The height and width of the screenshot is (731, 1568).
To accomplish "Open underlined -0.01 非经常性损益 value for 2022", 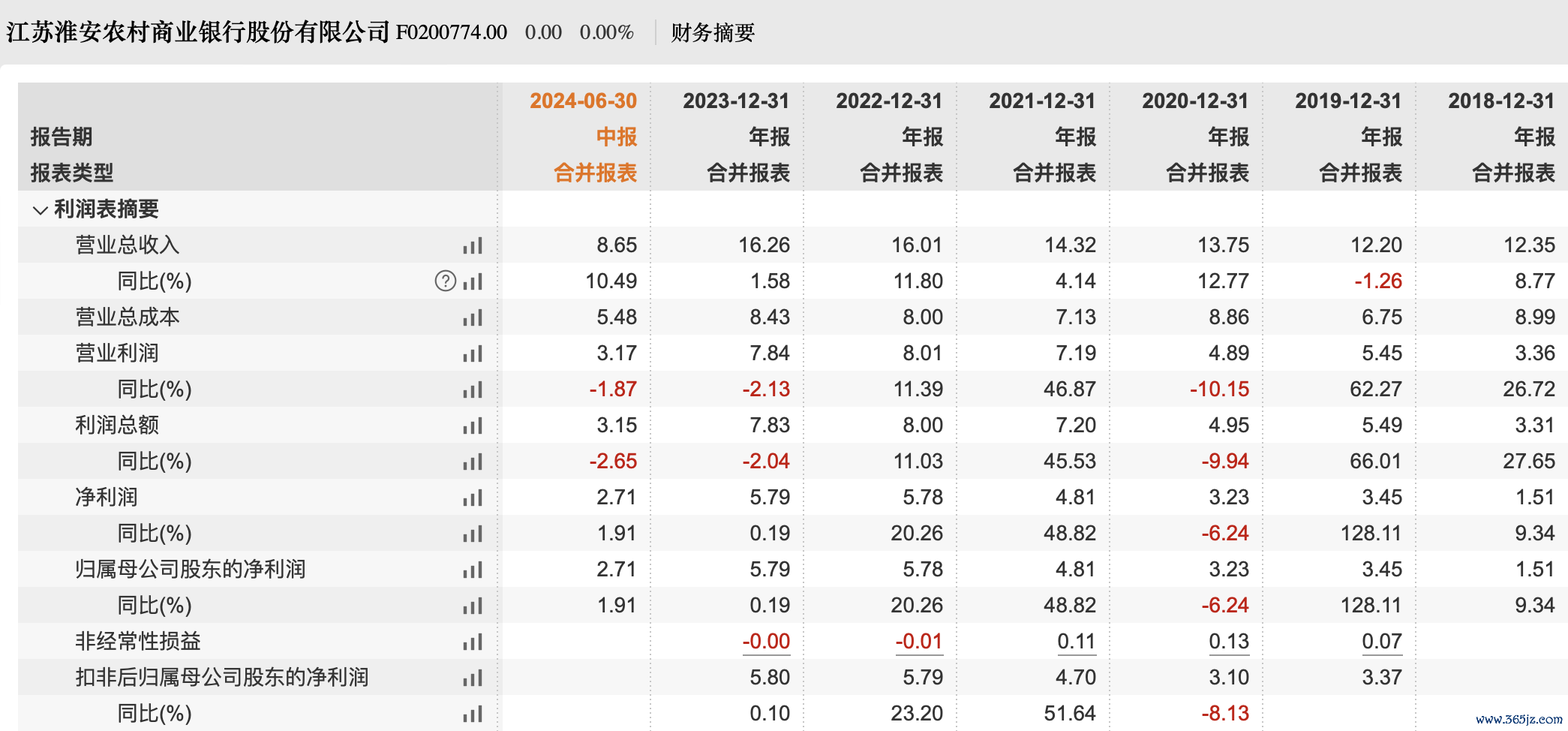I will (919, 642).
